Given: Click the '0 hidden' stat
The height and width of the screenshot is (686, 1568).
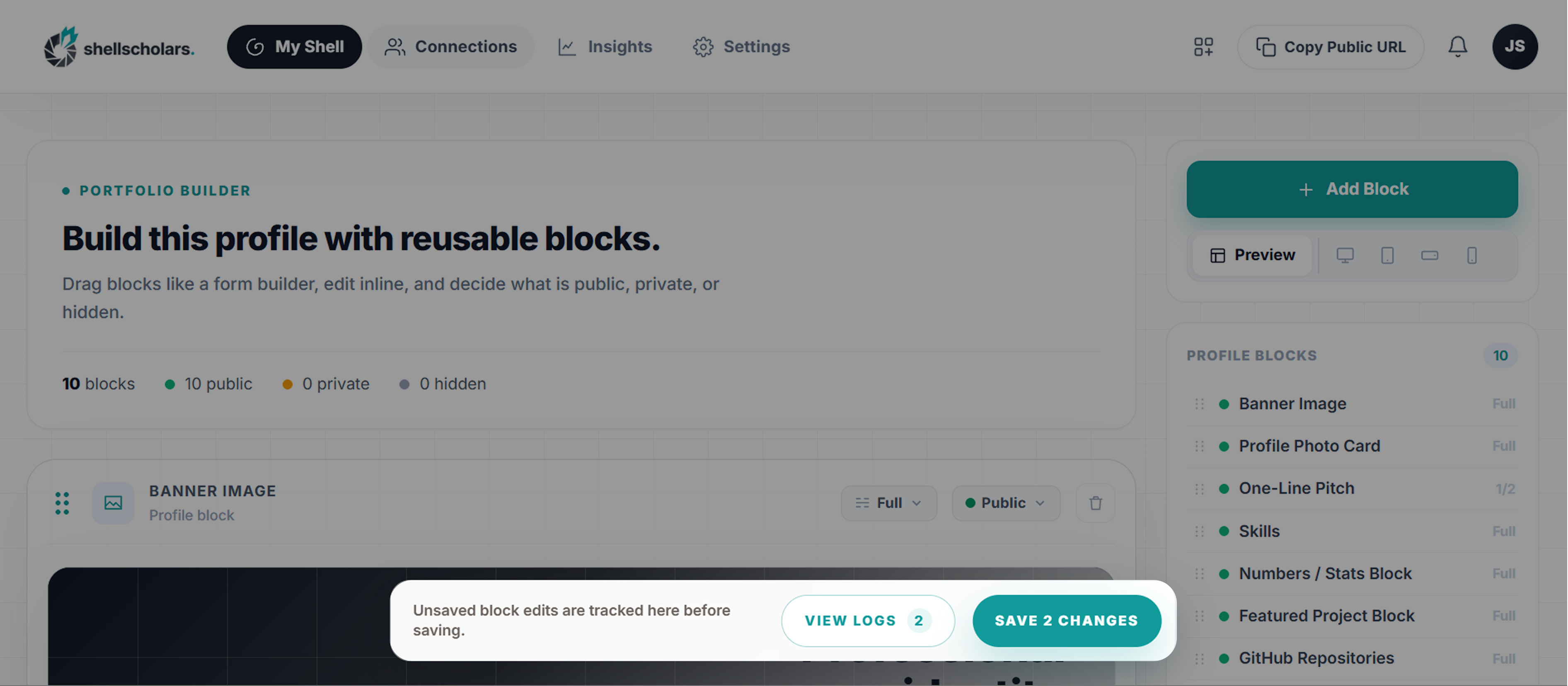Looking at the screenshot, I should click(x=443, y=384).
